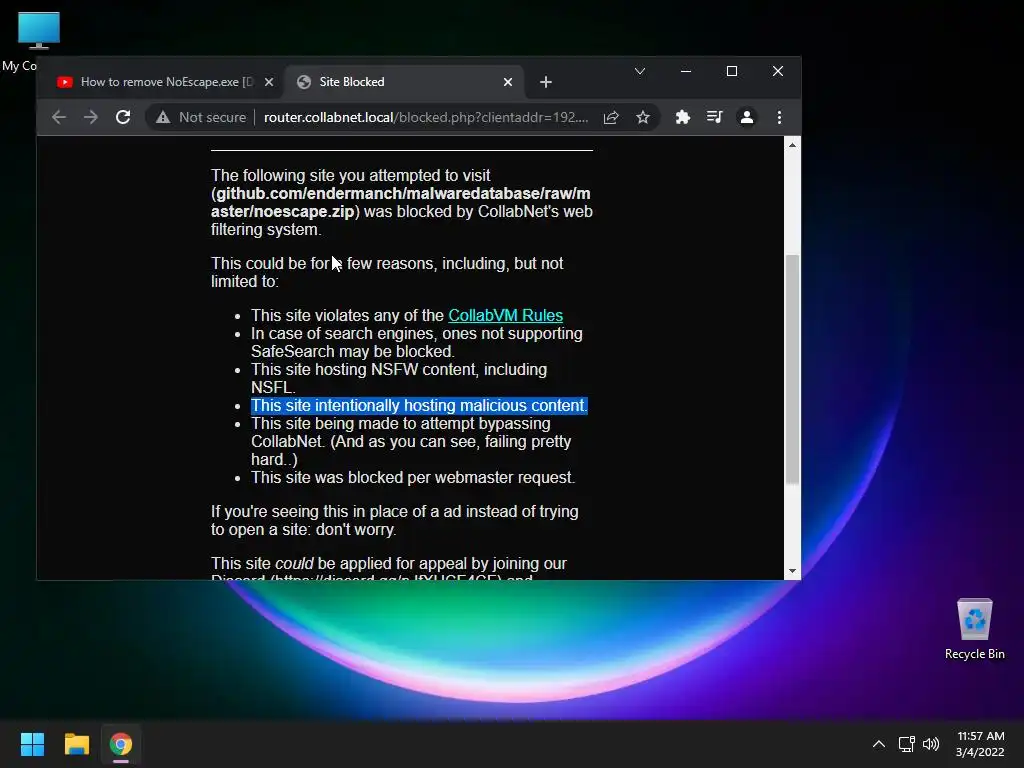Open the volume speaker icon
Image resolution: width=1024 pixels, height=768 pixels.
point(931,744)
